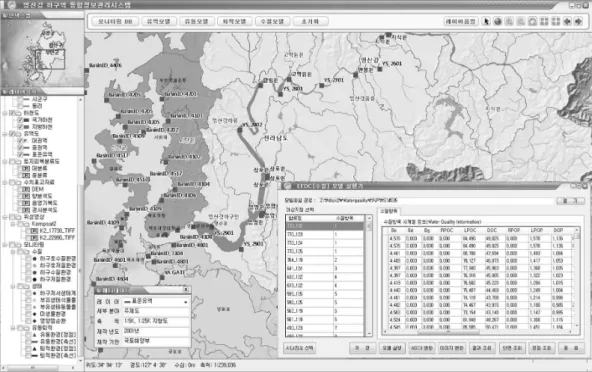Select the pan hand tool
Viewport: 592px width, 372px height.
coord(532,22)
